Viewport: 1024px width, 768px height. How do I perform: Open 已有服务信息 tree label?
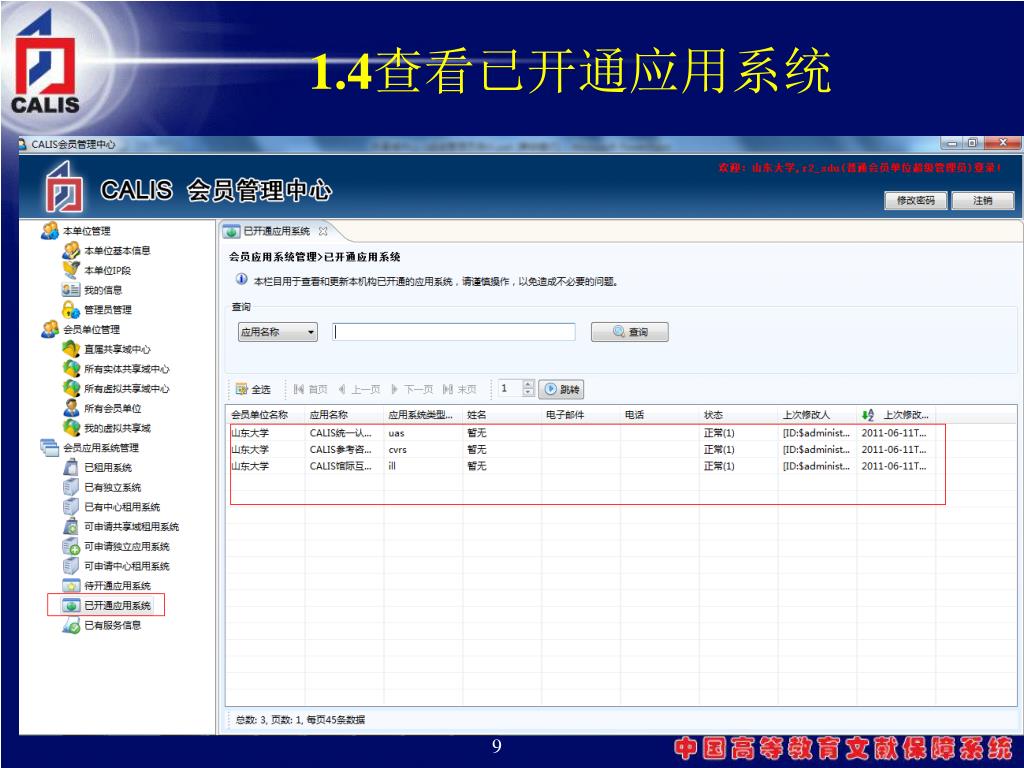tap(112, 625)
